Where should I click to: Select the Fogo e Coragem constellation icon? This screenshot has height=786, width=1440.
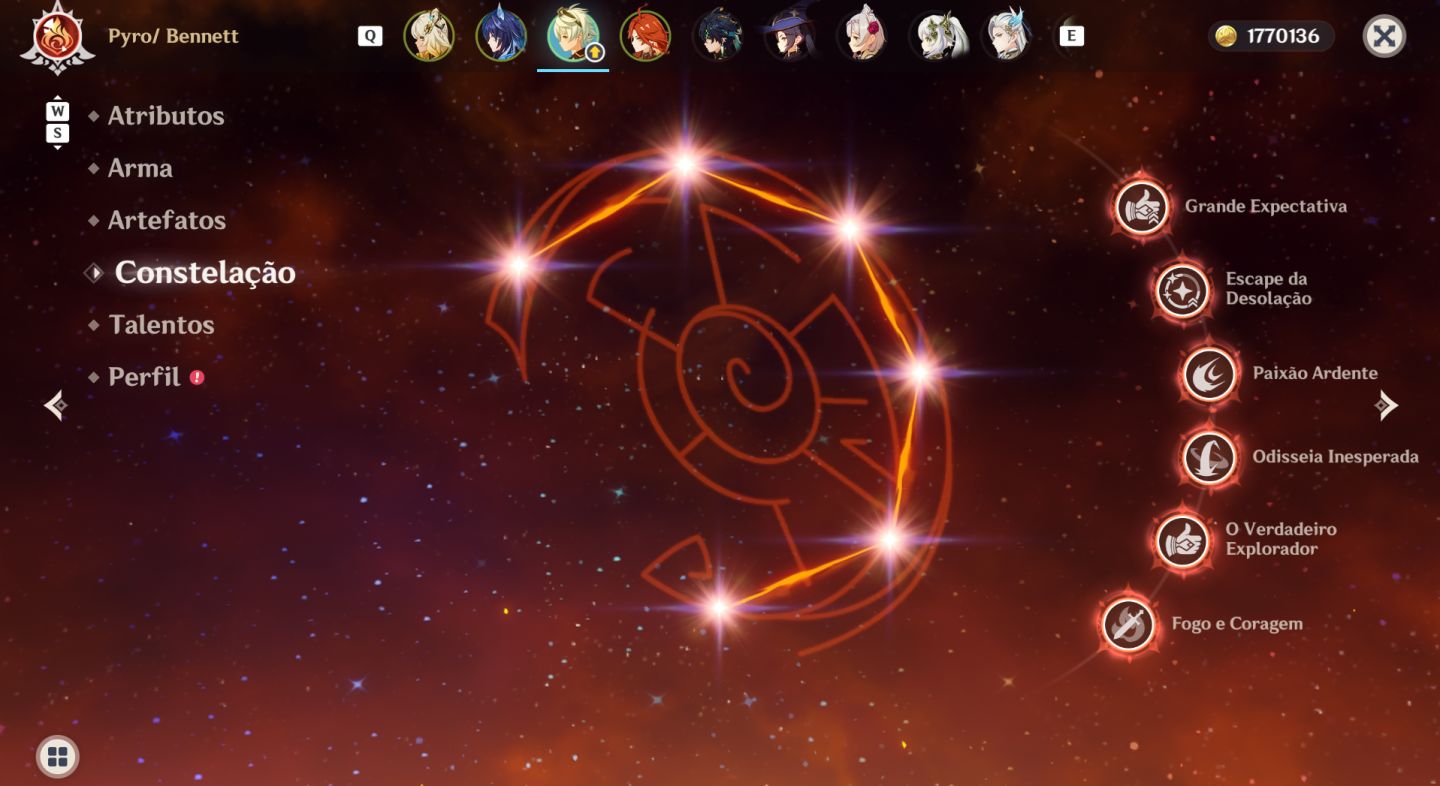coord(1128,624)
